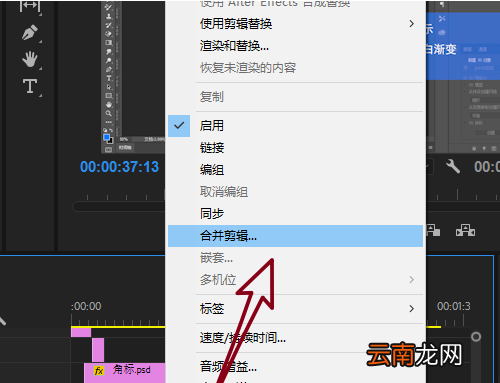
Task: Expand the 标签 submenu arrow
Action: 412,308
